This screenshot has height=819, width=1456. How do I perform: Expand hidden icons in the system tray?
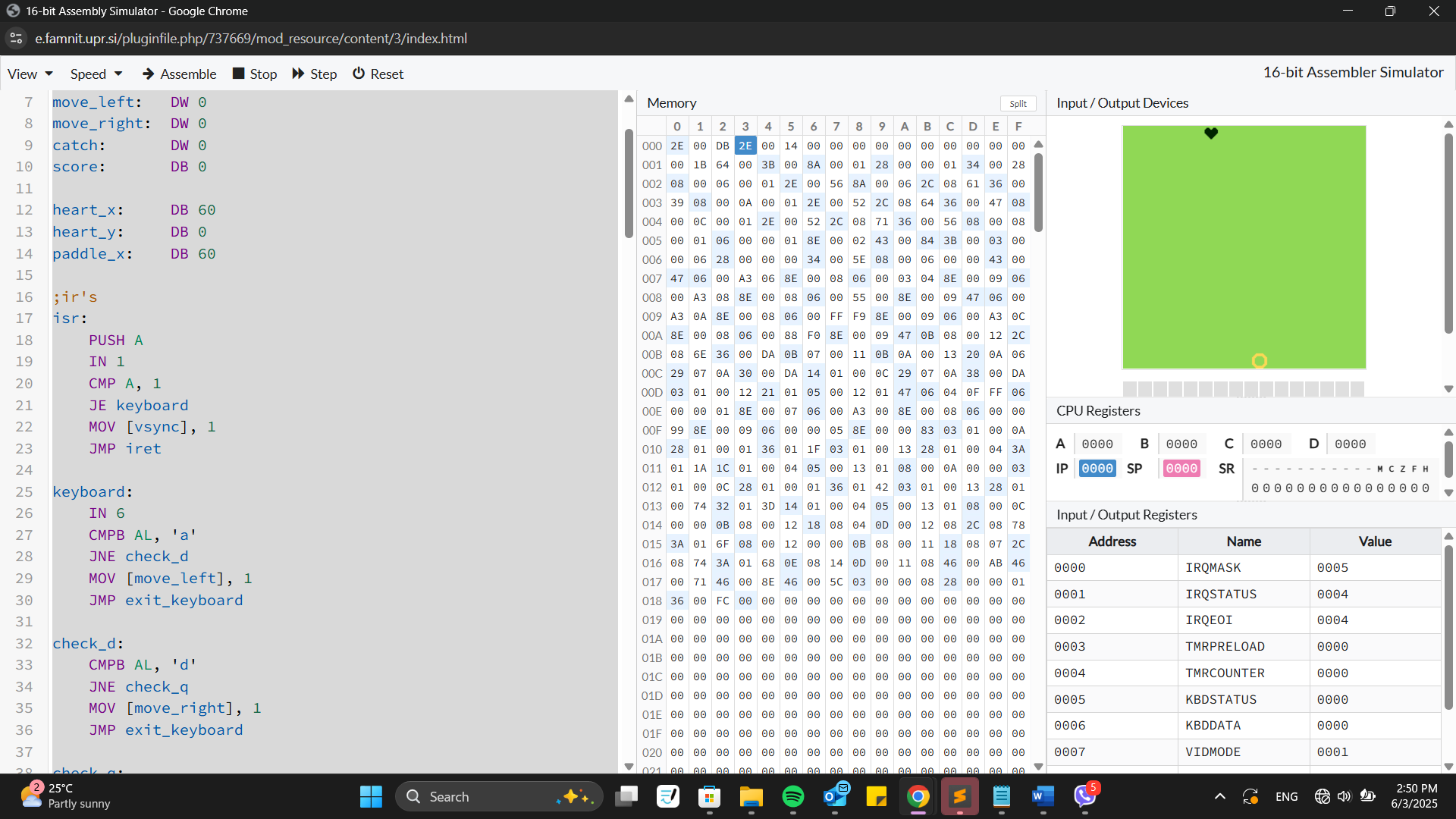click(x=1219, y=796)
